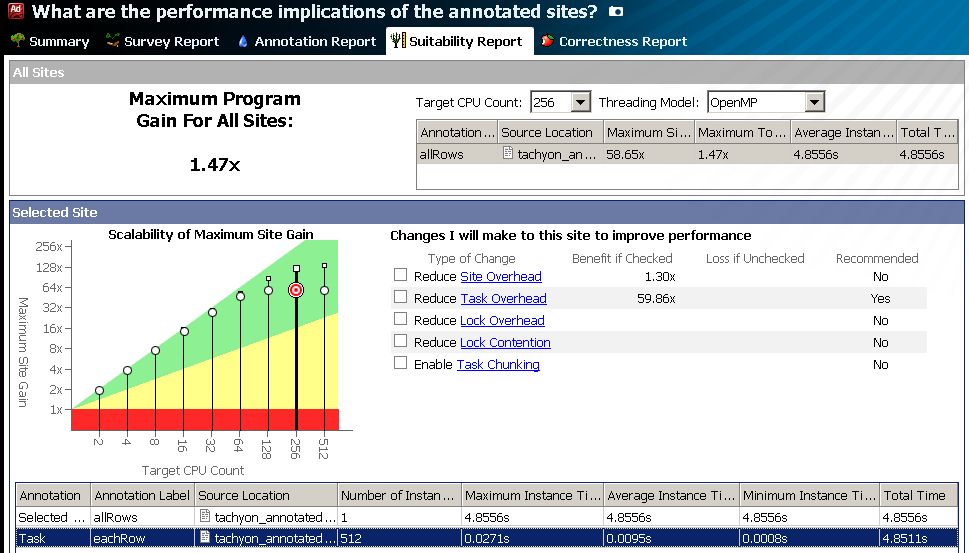Click file icon in eachRow task row
Viewport: 969px width, 553px height.
205,538
